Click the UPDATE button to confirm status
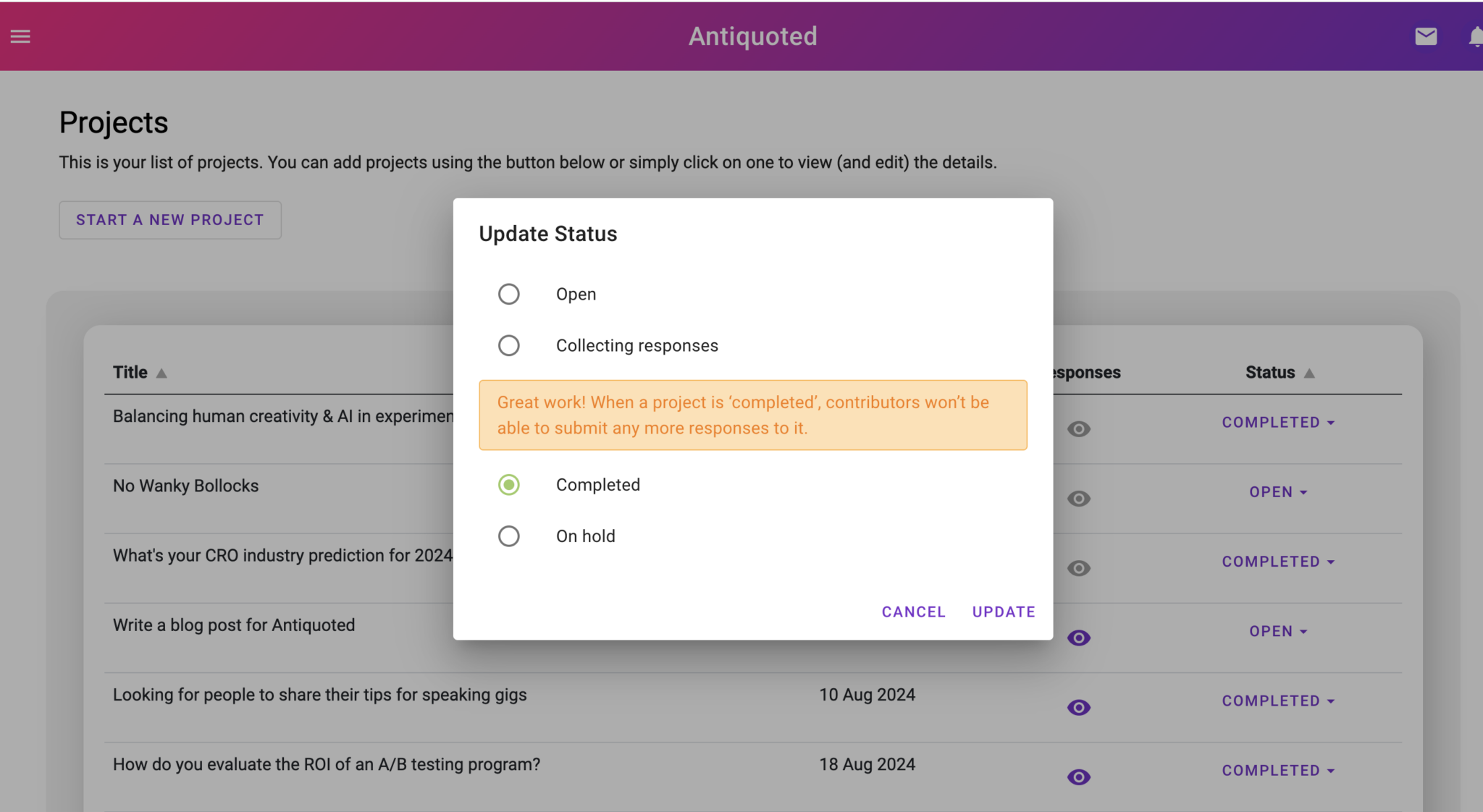Screen dimensions: 1483x812 coord(1003,610)
